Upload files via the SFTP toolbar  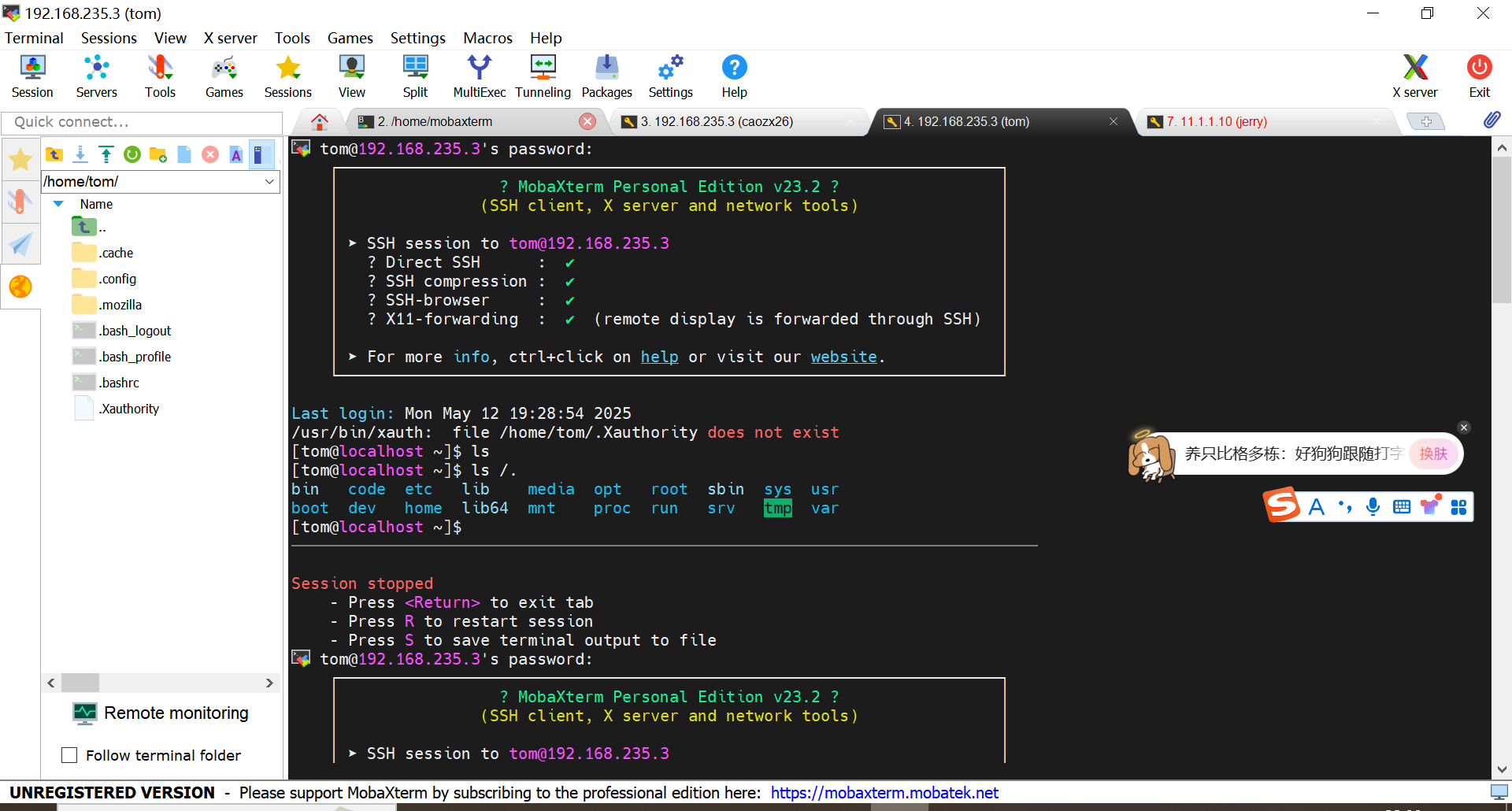106,154
